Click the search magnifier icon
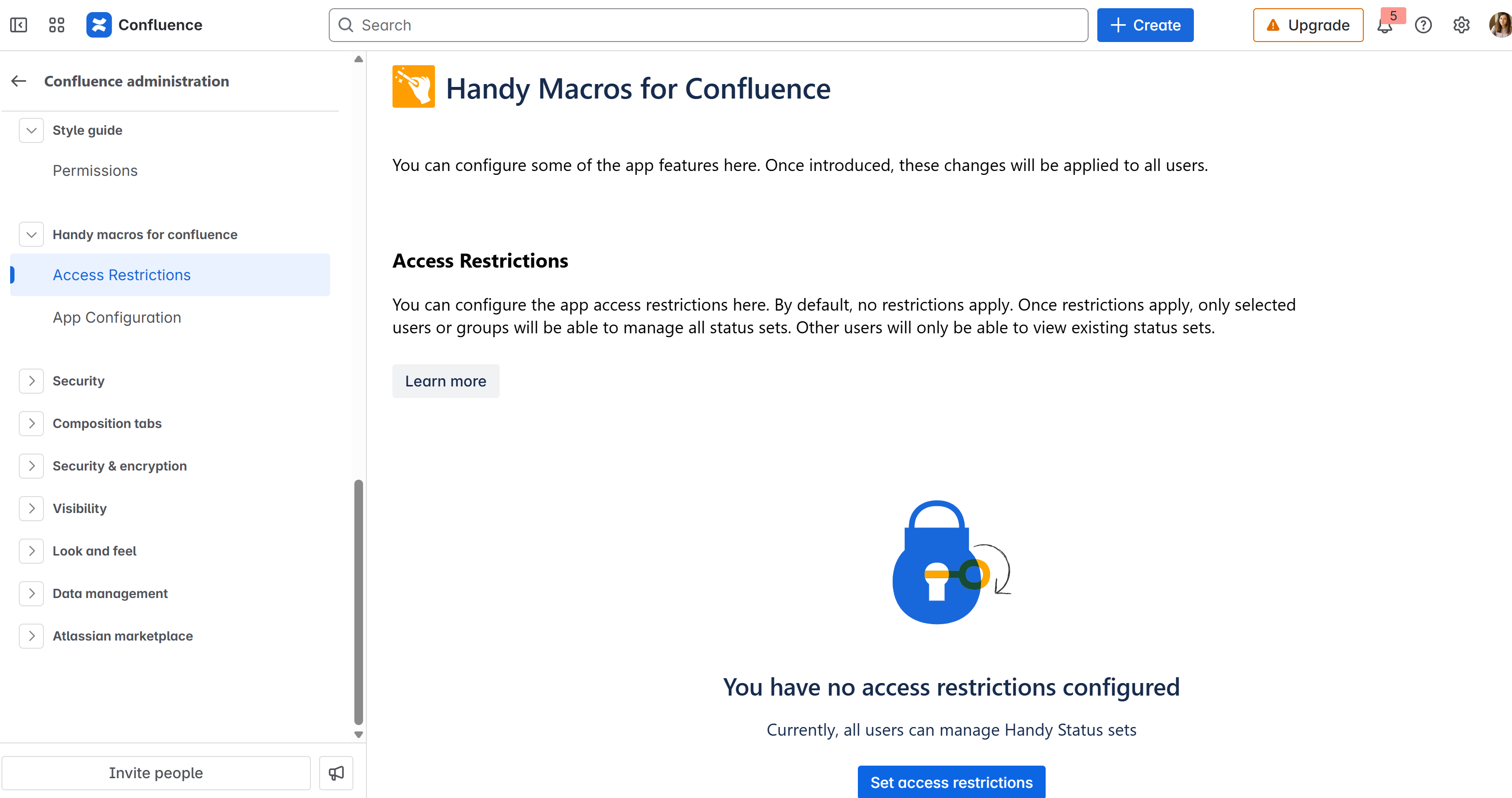1512x798 pixels. pyautogui.click(x=346, y=25)
